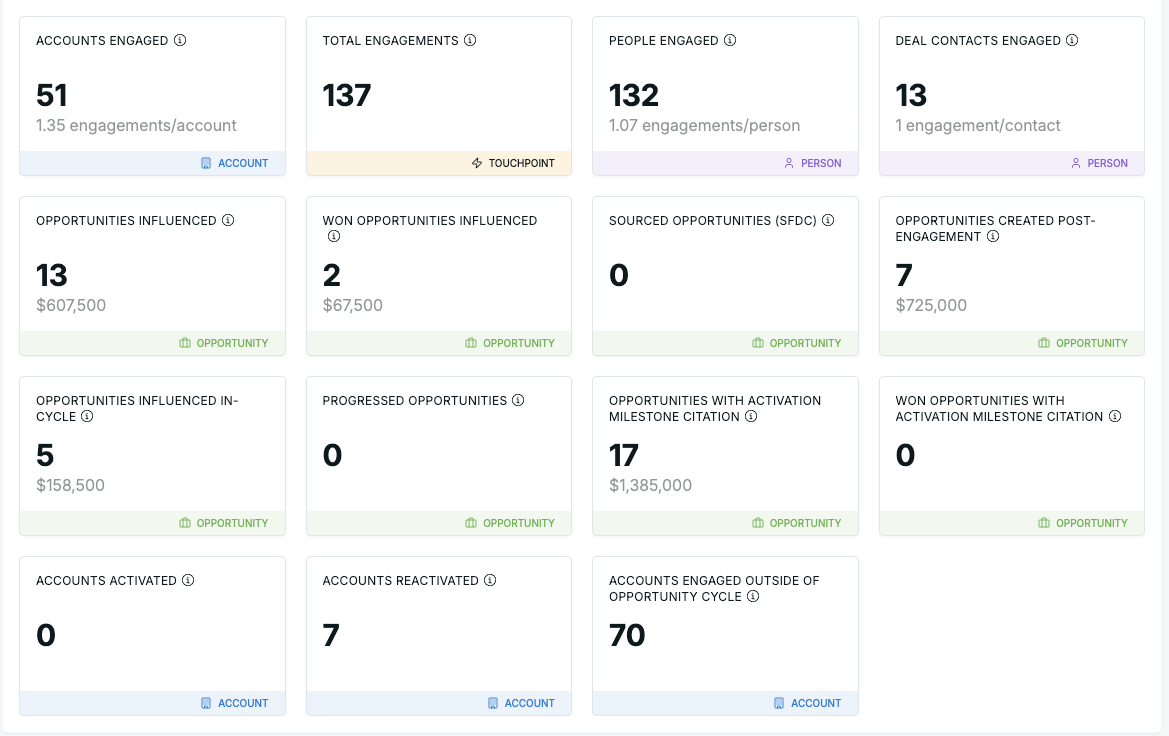This screenshot has height=736, width=1169.
Task: Click the 132 People Engaged value
Action: 634,95
